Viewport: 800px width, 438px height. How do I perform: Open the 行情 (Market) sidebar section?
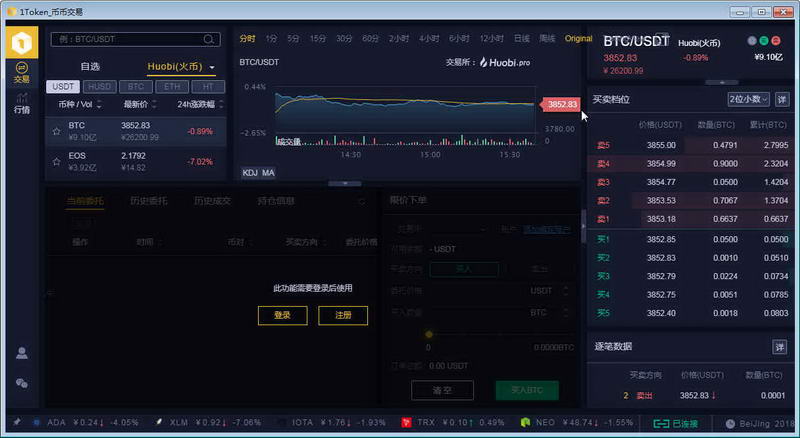pos(21,102)
